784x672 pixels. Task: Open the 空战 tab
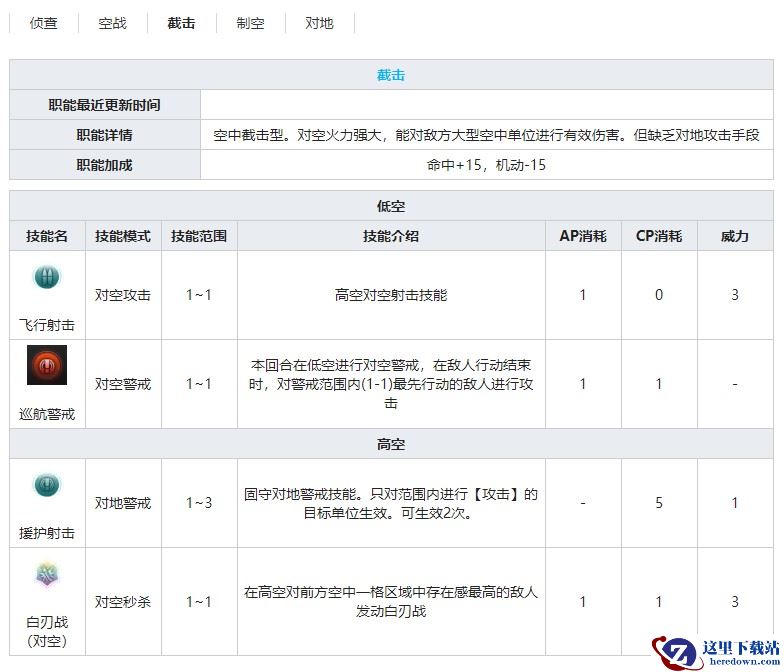(x=113, y=23)
